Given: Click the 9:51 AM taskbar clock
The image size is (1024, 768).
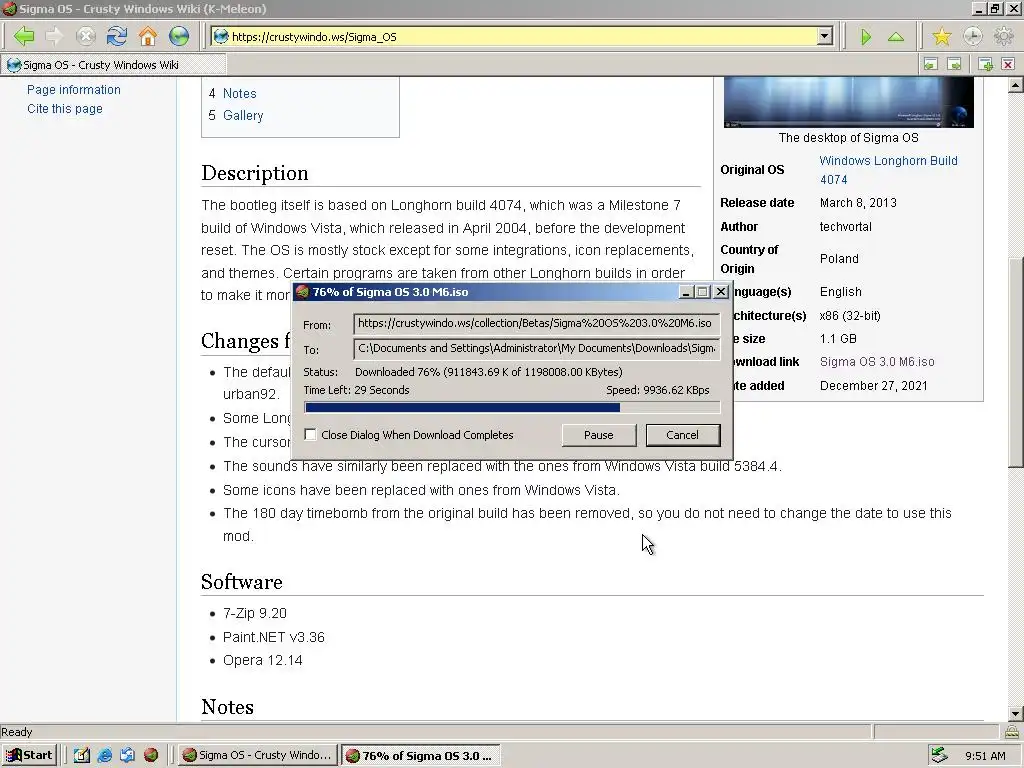Looking at the screenshot, I should point(985,756).
